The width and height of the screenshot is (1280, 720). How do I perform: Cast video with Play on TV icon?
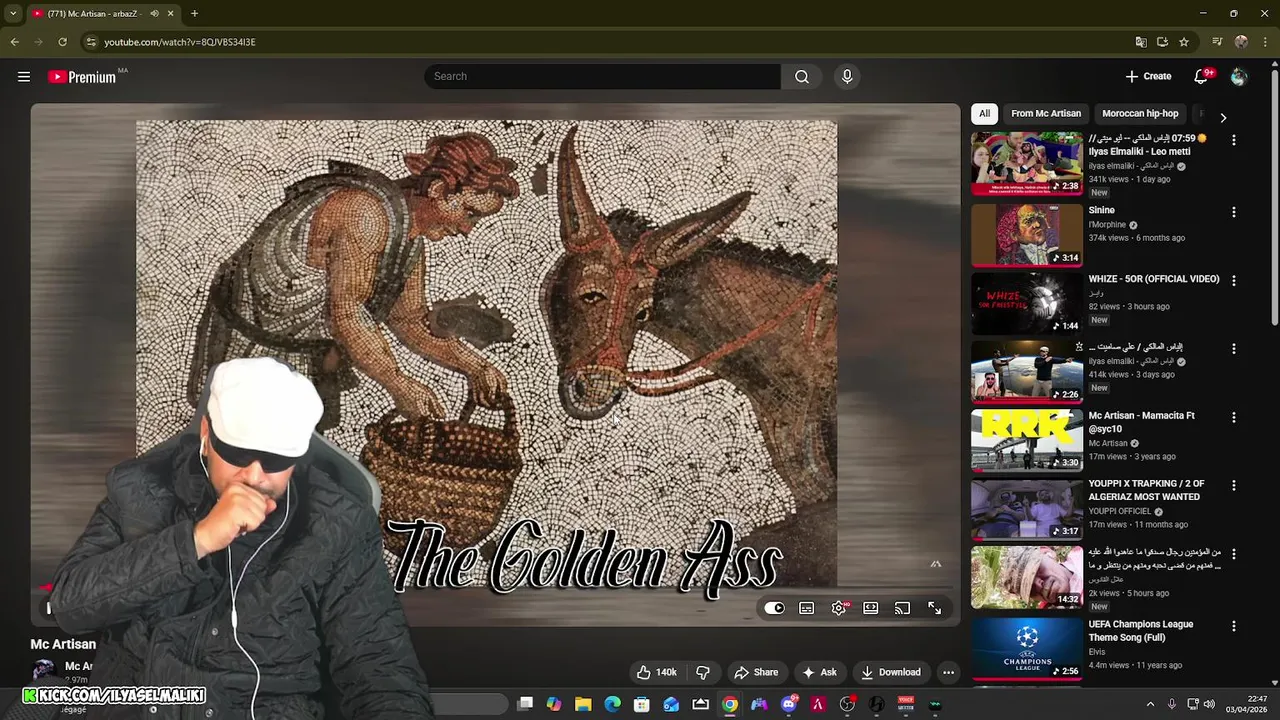point(902,608)
